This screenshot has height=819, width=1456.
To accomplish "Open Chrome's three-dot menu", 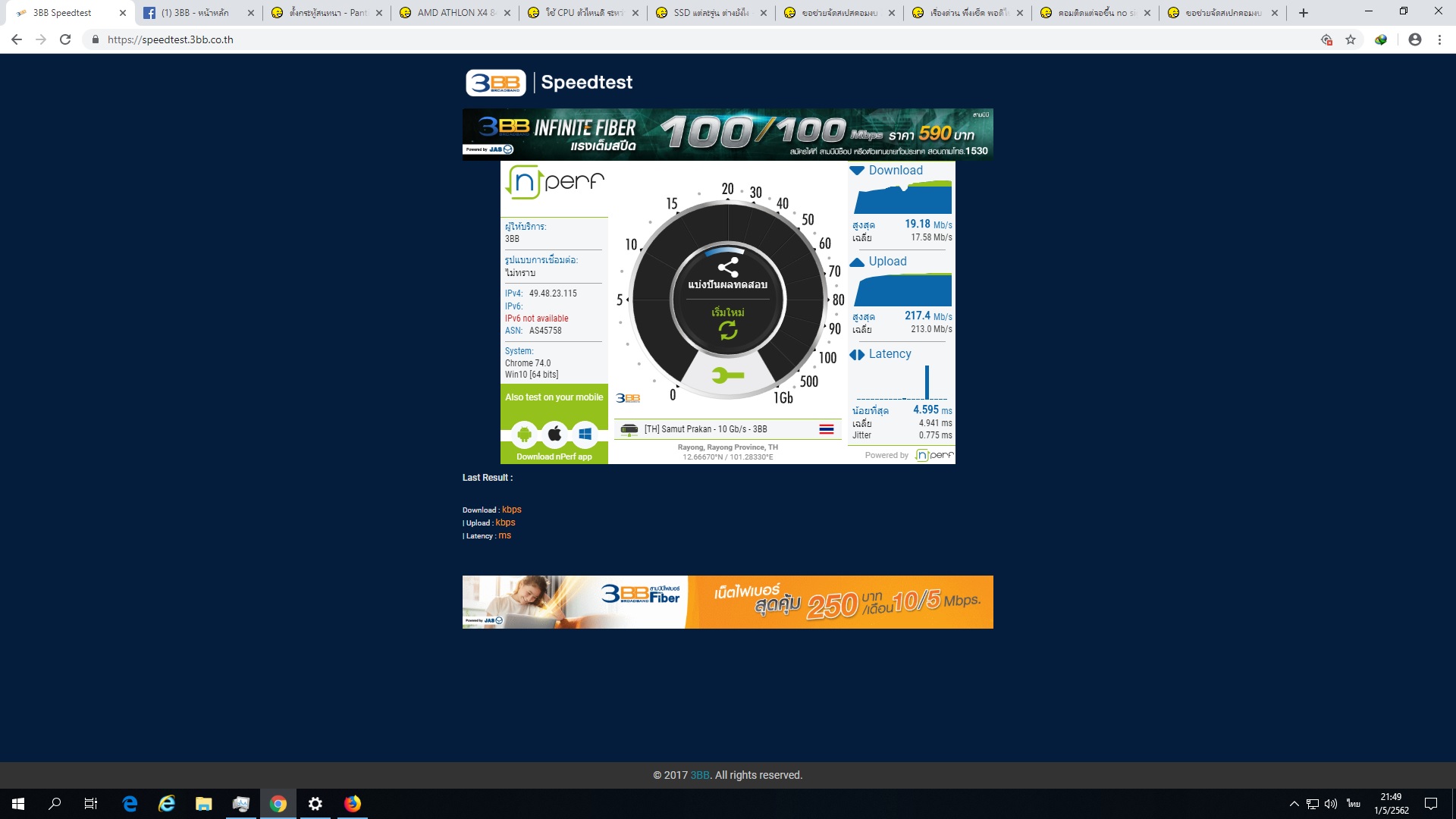I will (x=1439, y=39).
